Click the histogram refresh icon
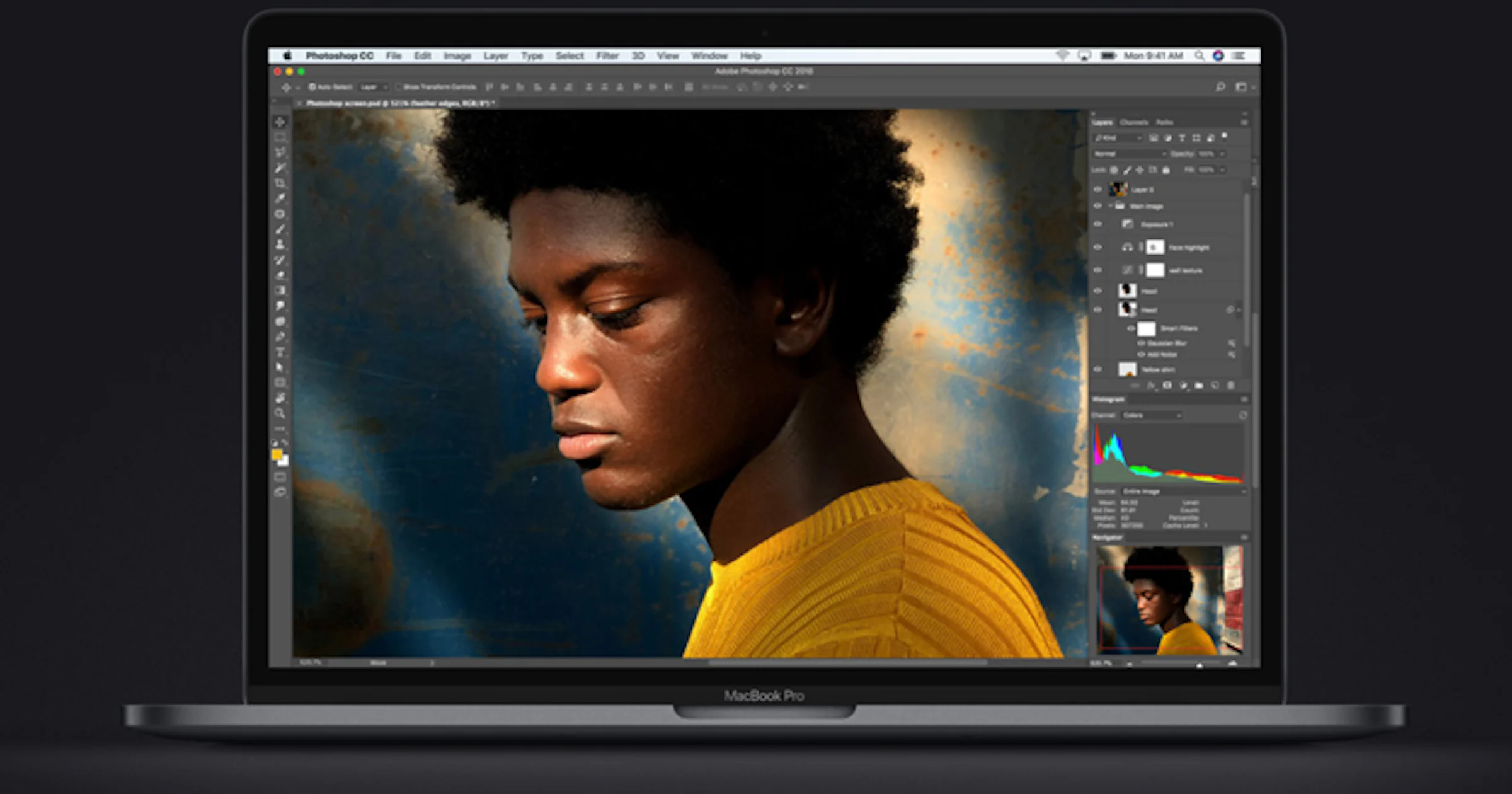This screenshot has width=1512, height=794. tap(1243, 415)
